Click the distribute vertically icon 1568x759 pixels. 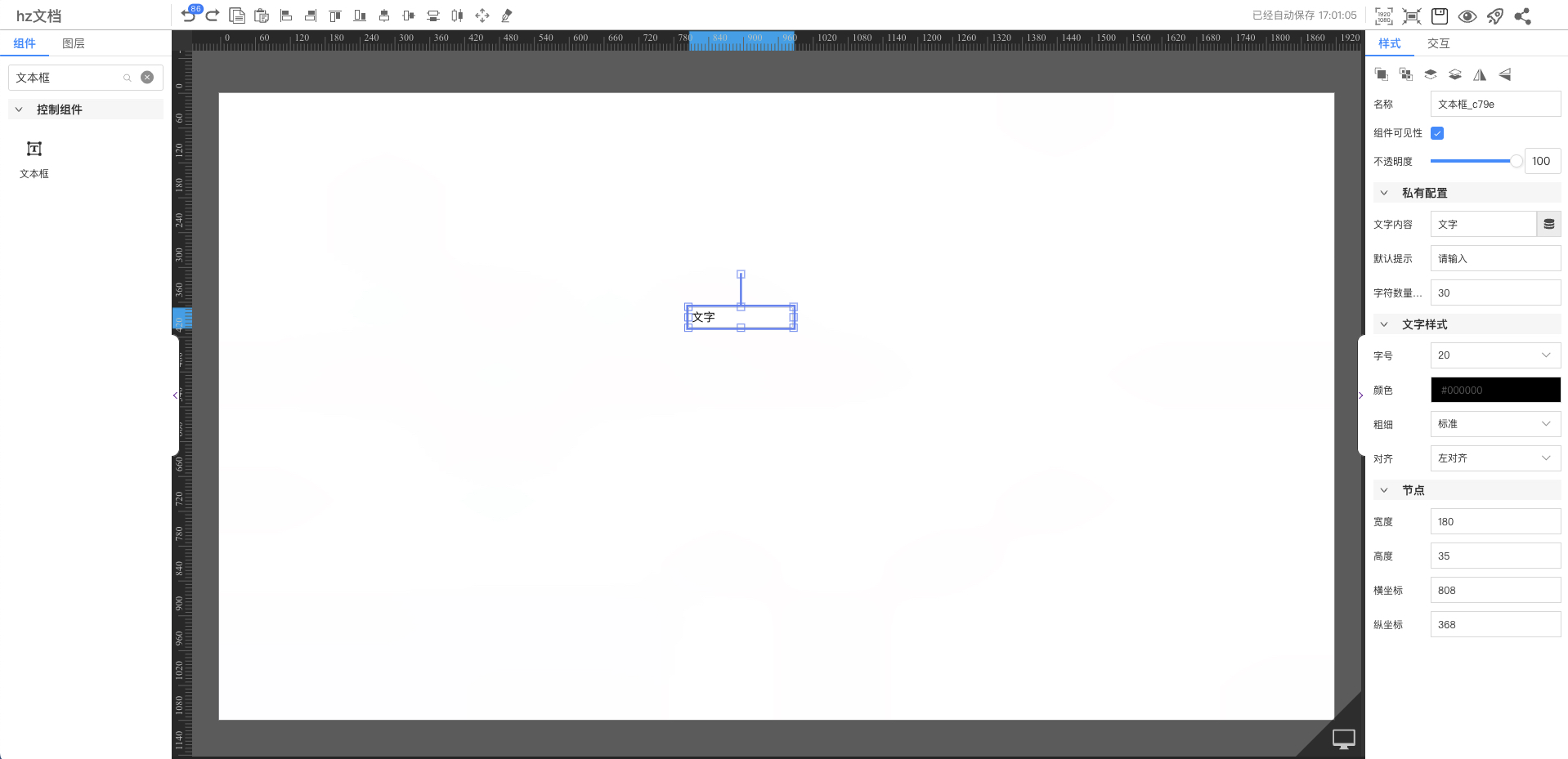(x=433, y=16)
